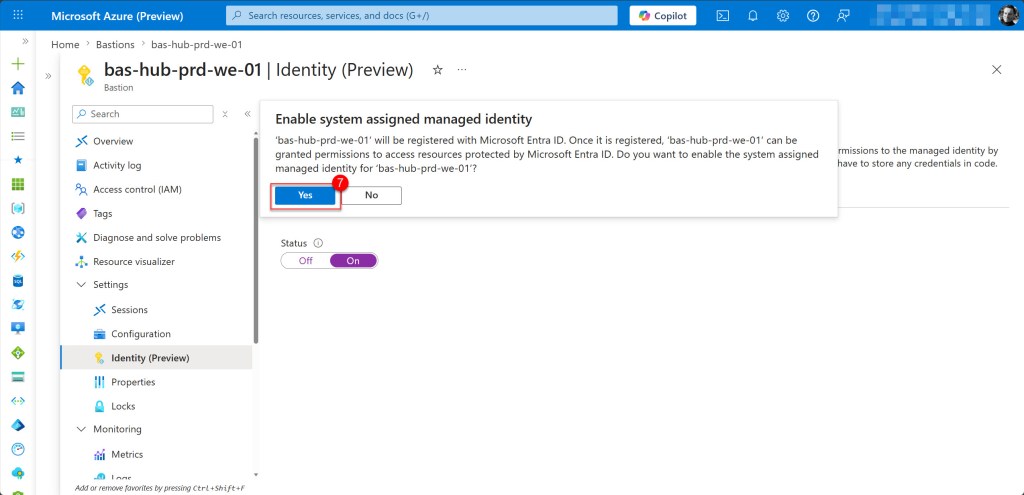Confirm with the Yes button
This screenshot has width=1024, height=495.
pyautogui.click(x=305, y=196)
